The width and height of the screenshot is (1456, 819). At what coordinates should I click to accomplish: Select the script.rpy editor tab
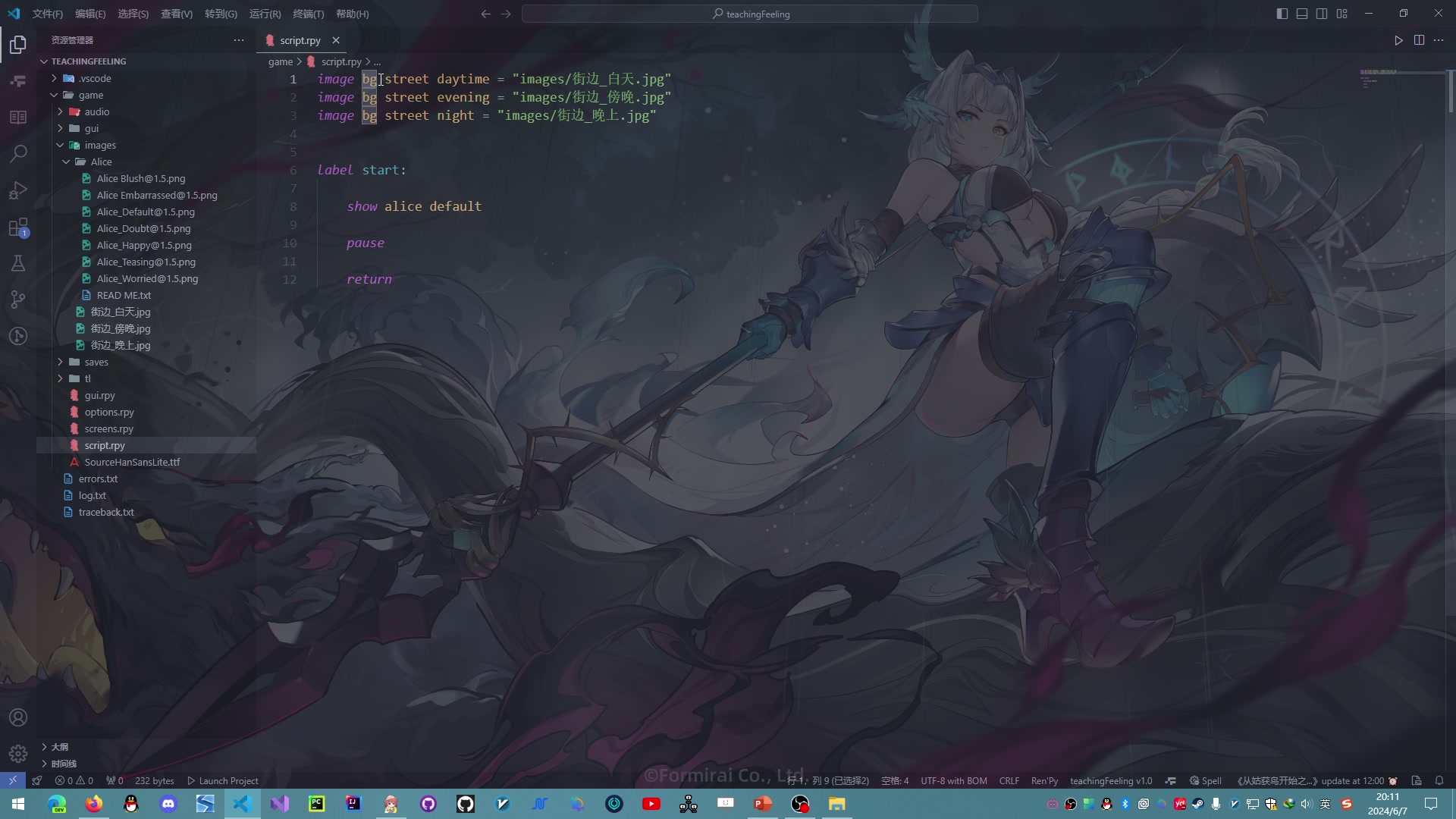pyautogui.click(x=301, y=40)
